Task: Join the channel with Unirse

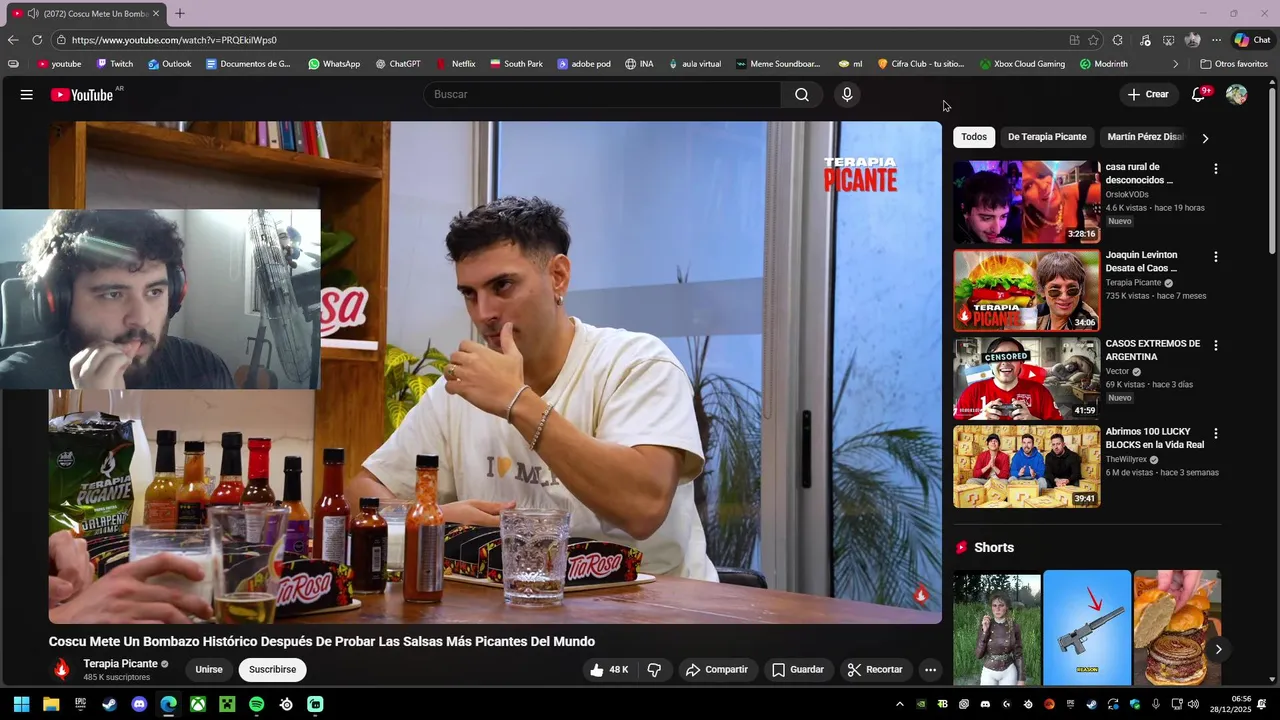Action: 209,670
